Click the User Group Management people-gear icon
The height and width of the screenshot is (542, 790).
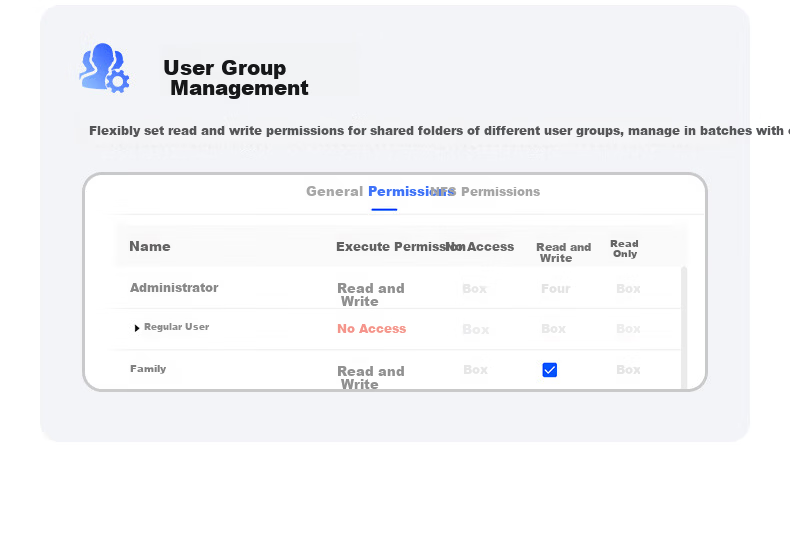(104, 67)
